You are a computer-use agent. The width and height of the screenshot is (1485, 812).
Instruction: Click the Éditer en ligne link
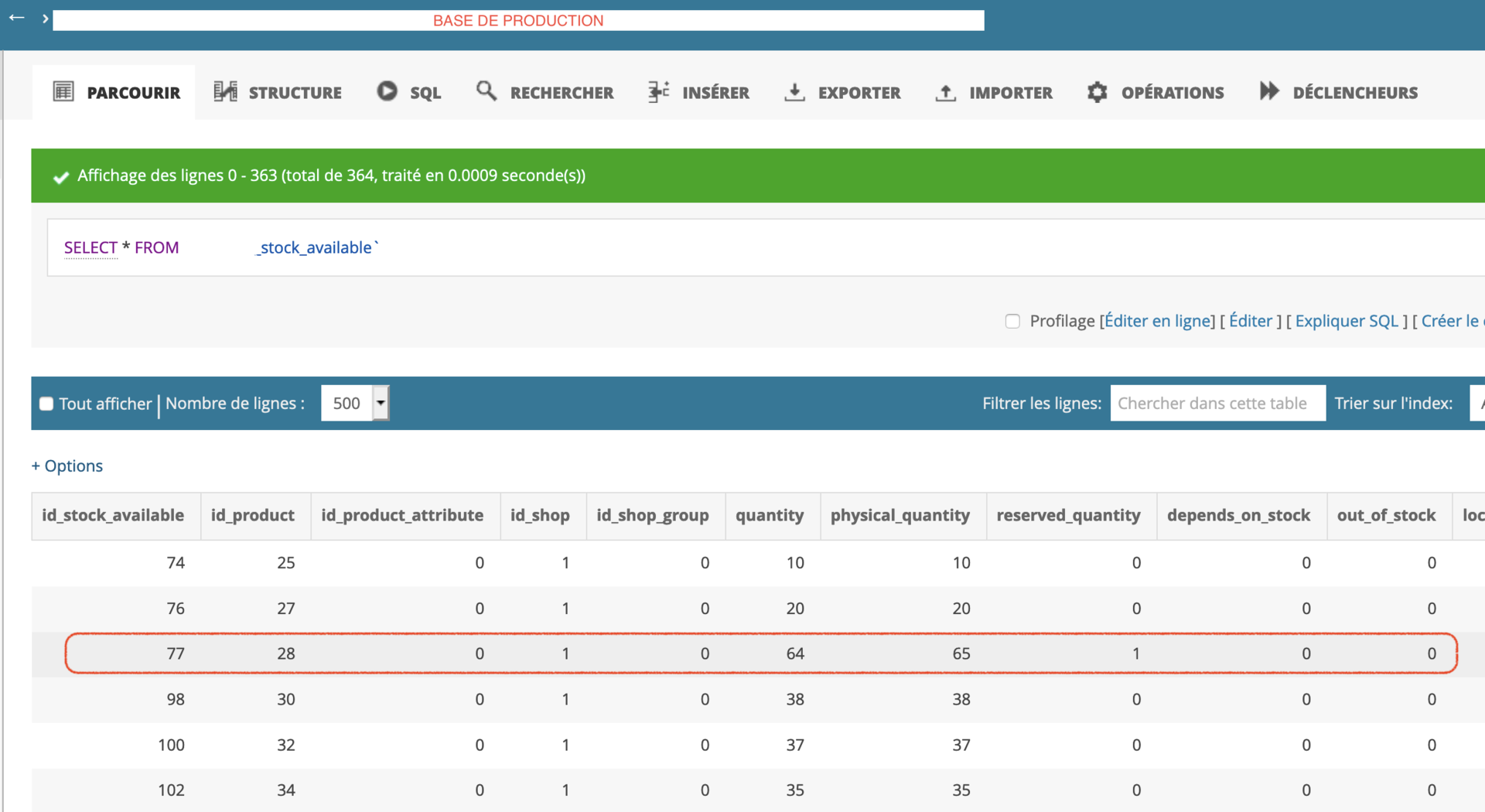pyautogui.click(x=1159, y=321)
